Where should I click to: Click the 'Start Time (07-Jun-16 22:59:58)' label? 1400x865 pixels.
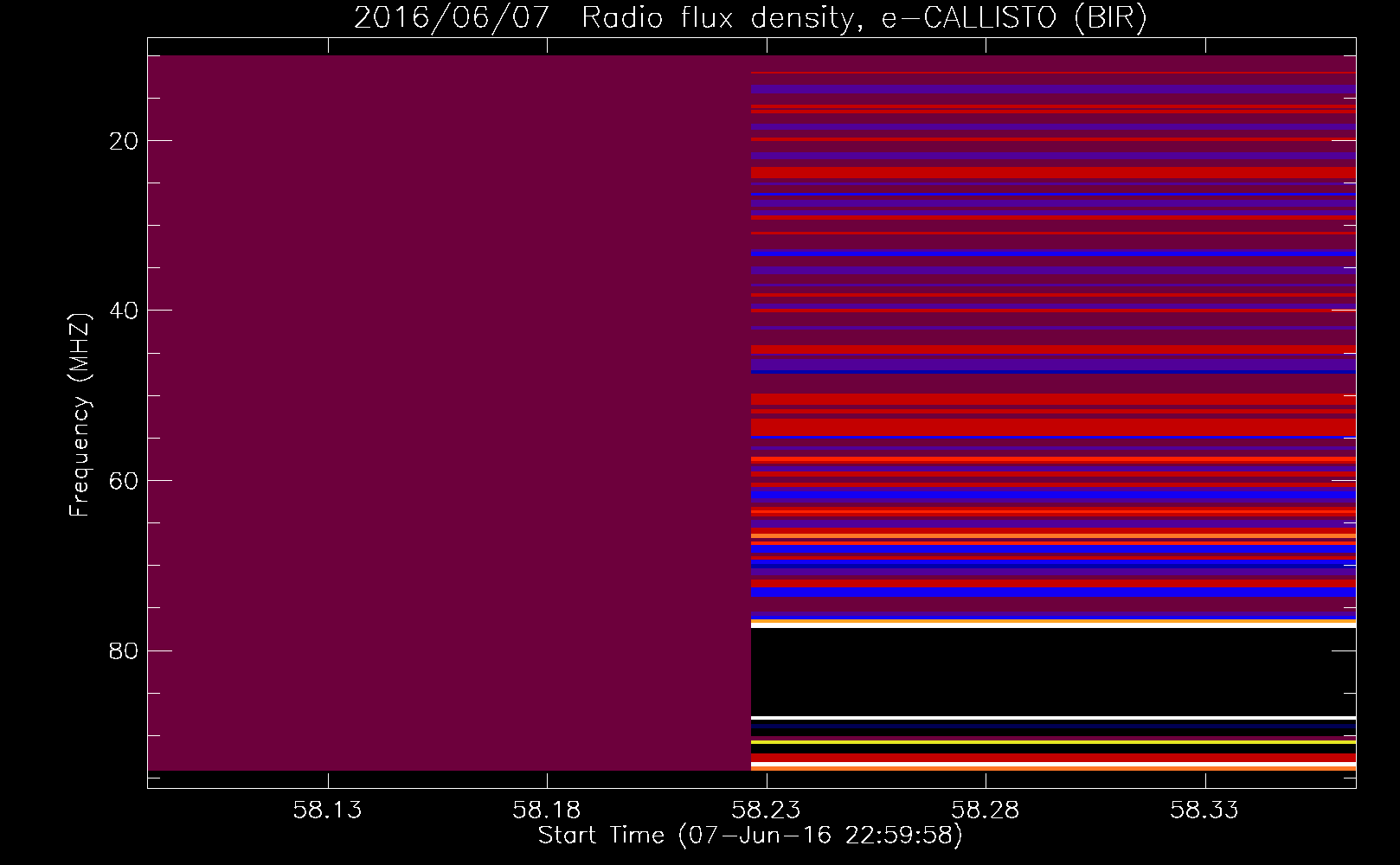(x=750, y=836)
